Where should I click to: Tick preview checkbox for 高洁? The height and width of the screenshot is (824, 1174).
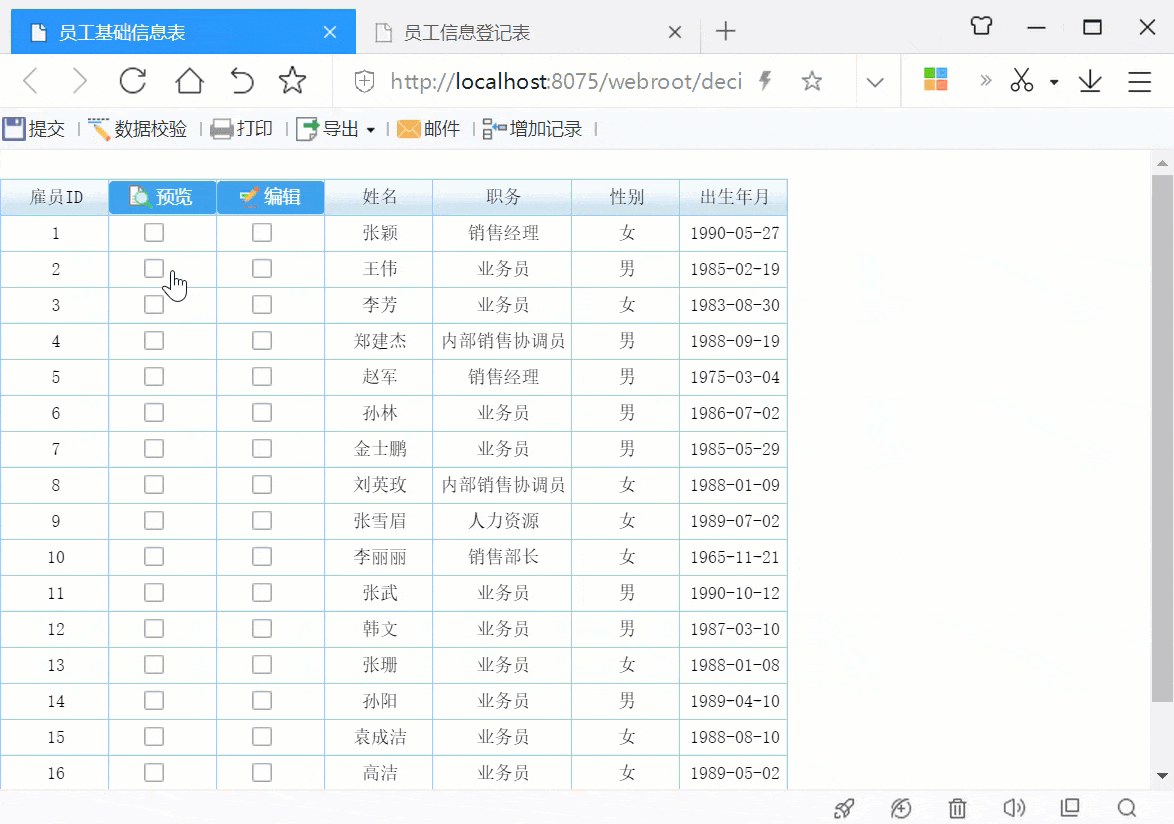tap(154, 772)
